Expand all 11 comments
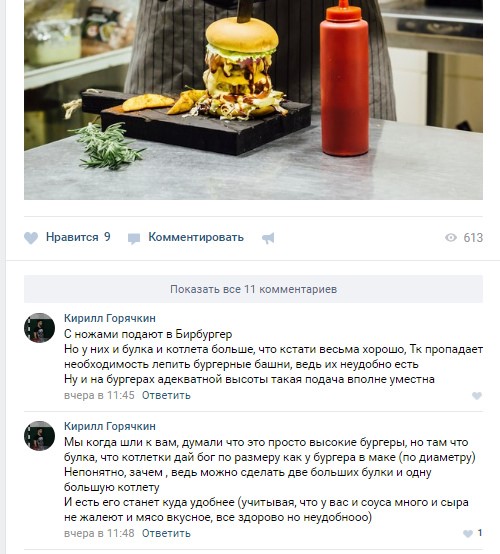Screen dimensions: 500x554 [x=253, y=289]
